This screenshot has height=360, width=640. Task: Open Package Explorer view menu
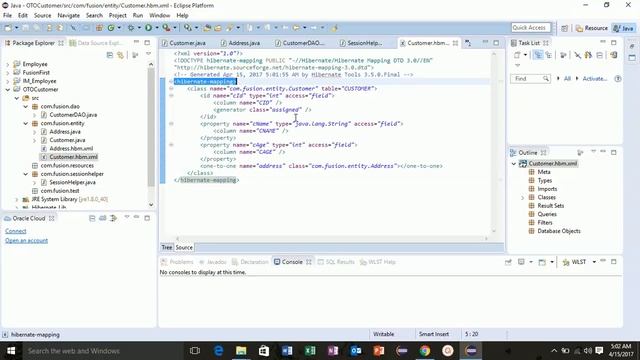[x=148, y=54]
